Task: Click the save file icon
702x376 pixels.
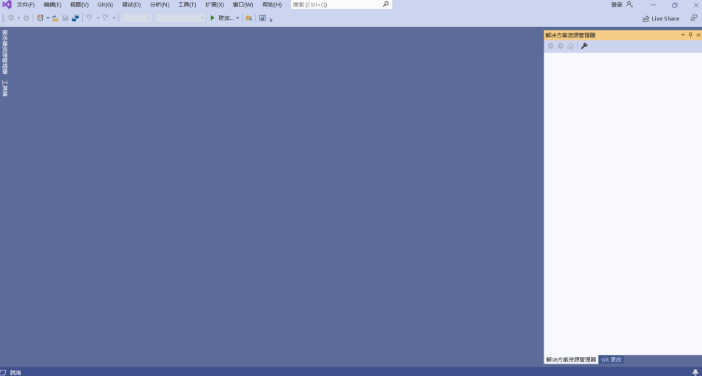Action: click(x=65, y=18)
